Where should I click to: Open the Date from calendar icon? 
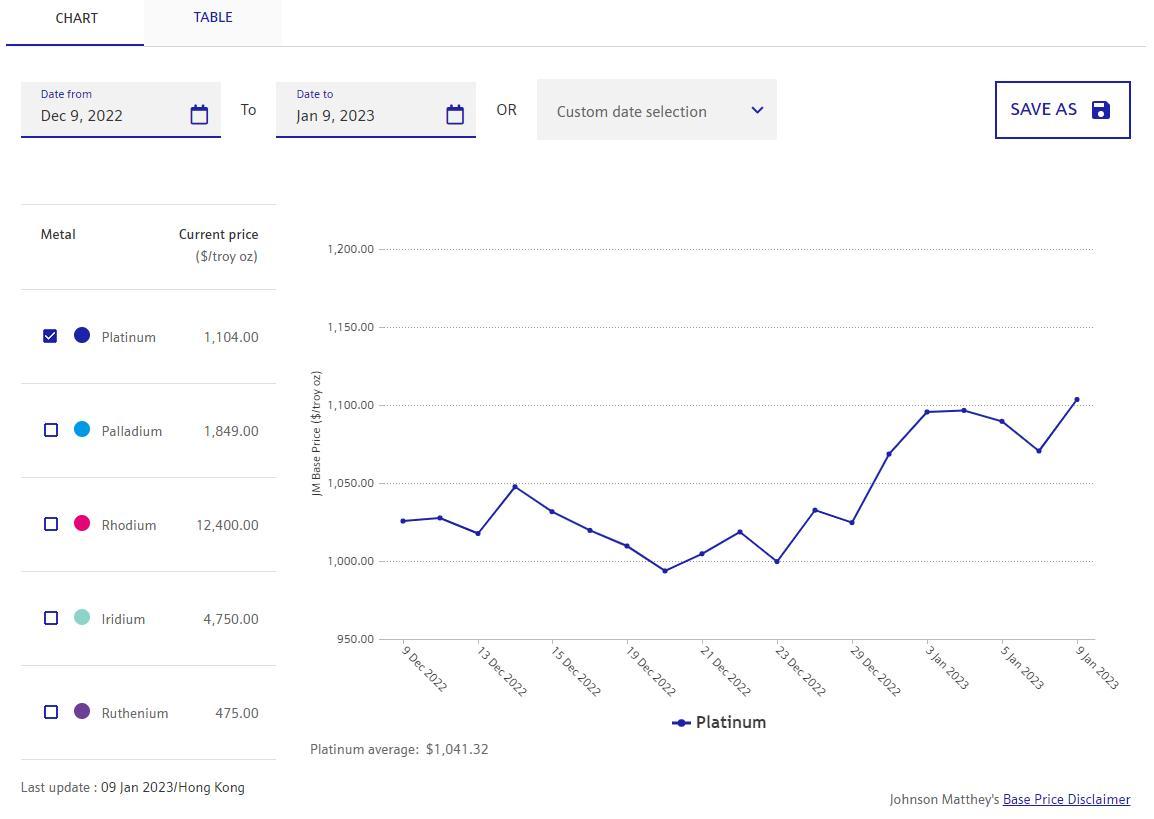click(x=199, y=115)
